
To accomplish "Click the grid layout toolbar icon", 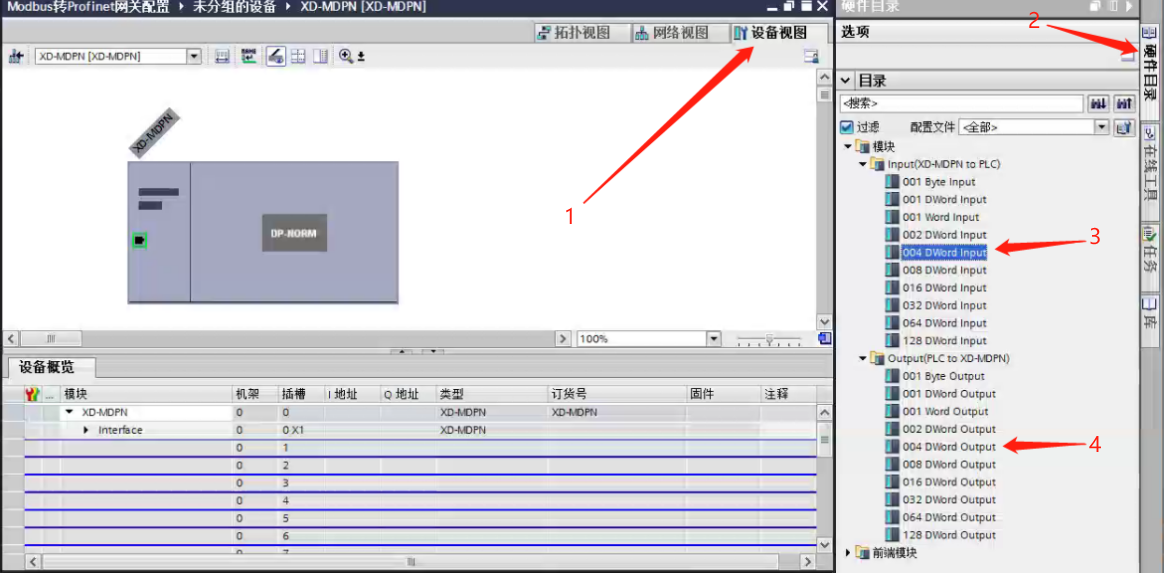I will click(298, 56).
